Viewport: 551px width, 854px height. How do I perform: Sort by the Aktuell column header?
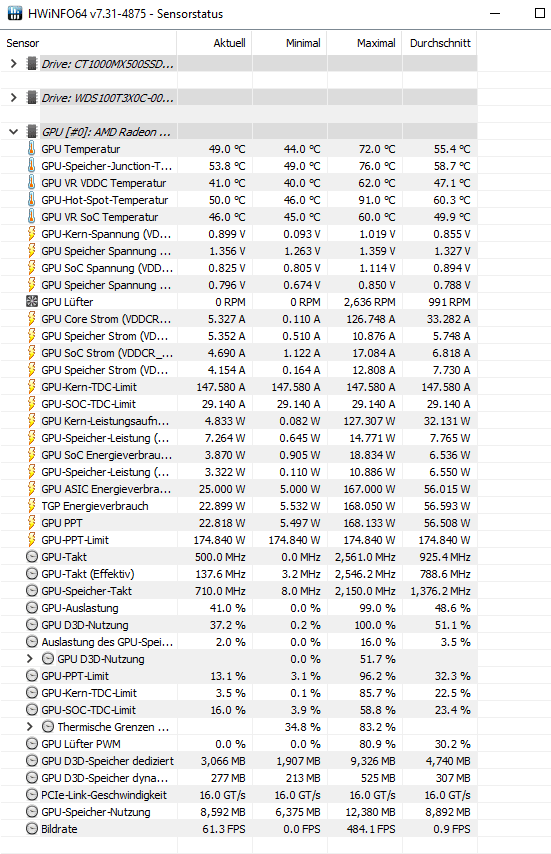(214, 43)
